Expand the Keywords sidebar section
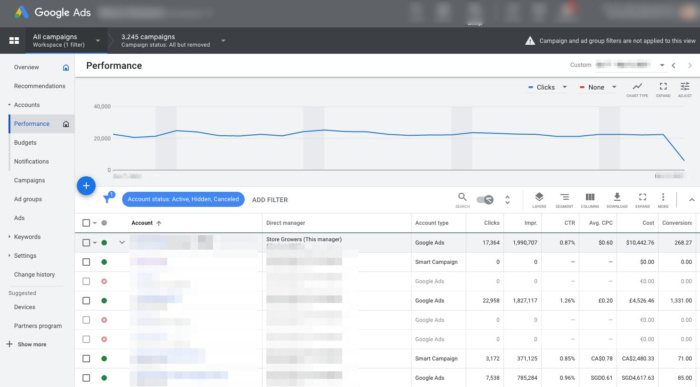Image resolution: width=700 pixels, height=387 pixels. pyautogui.click(x=9, y=237)
